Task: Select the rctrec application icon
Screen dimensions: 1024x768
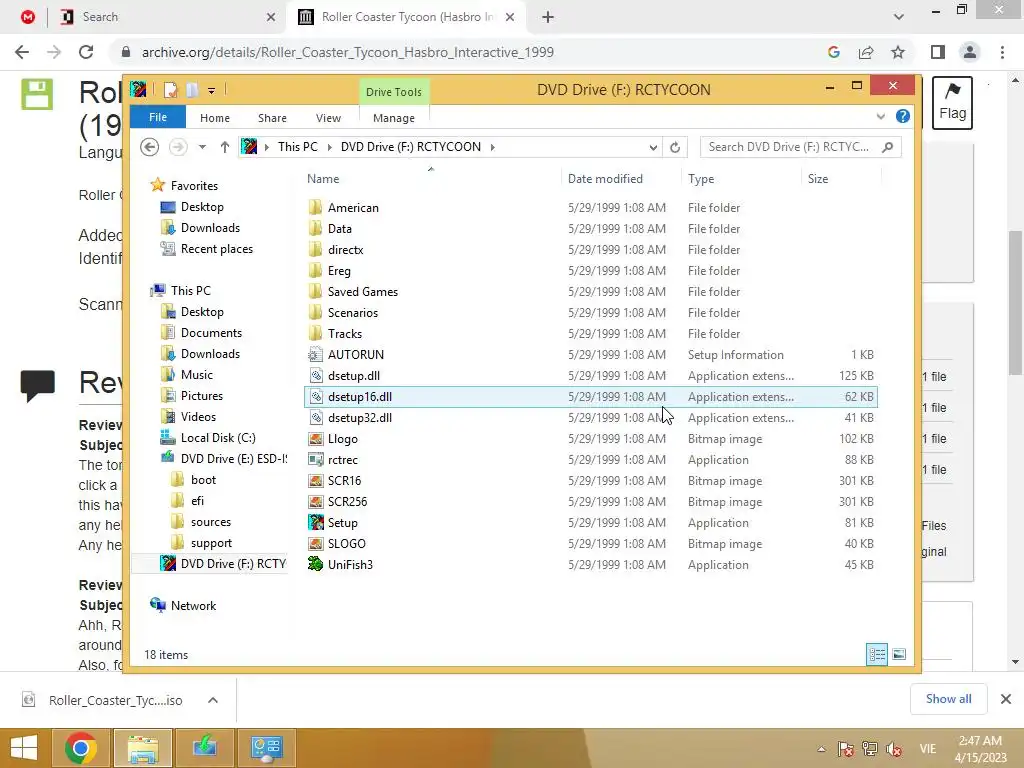Action: [315, 460]
